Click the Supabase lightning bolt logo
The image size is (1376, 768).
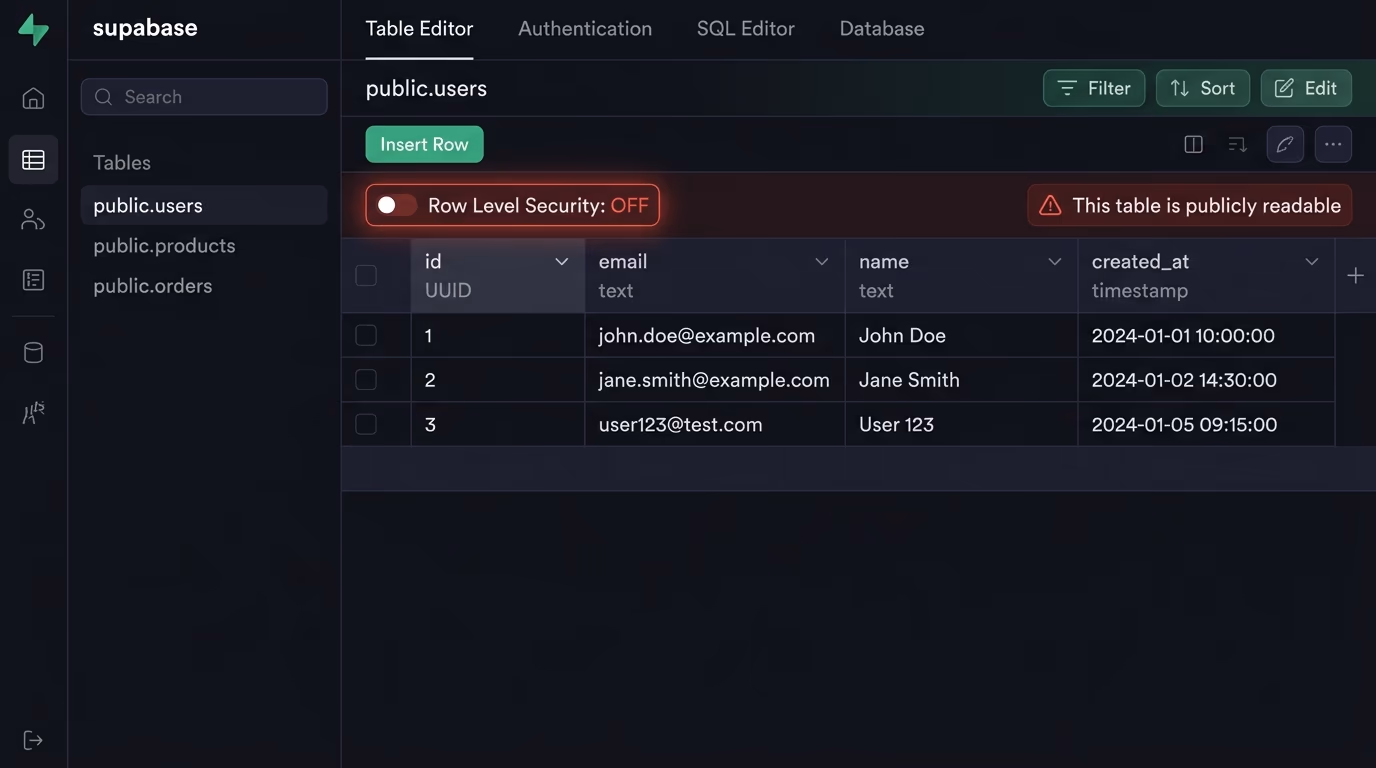coord(33,29)
